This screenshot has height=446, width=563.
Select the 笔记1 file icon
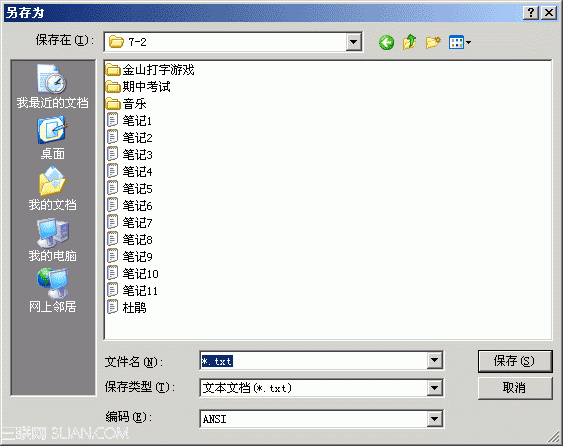coord(112,120)
